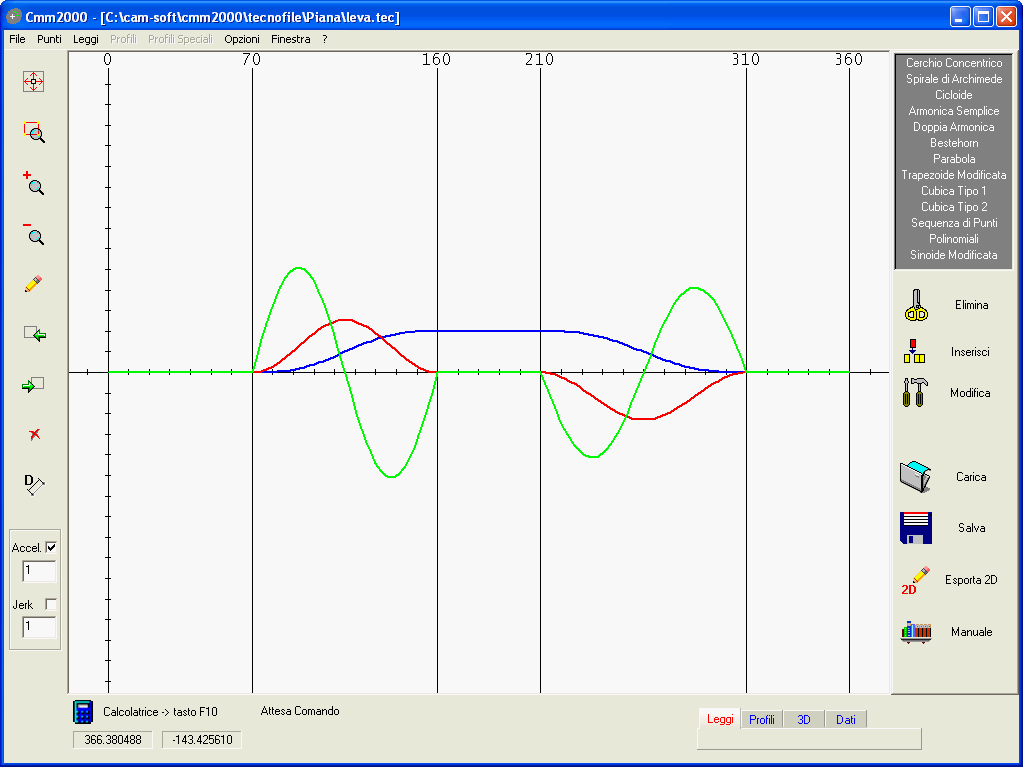This screenshot has height=767, width=1023.
Task: Open the File menu
Action: pyautogui.click(x=18, y=39)
